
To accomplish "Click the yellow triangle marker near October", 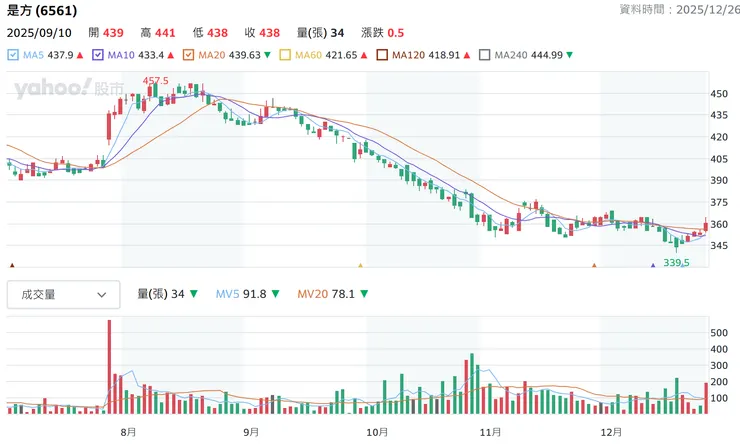I will click(x=360, y=265).
